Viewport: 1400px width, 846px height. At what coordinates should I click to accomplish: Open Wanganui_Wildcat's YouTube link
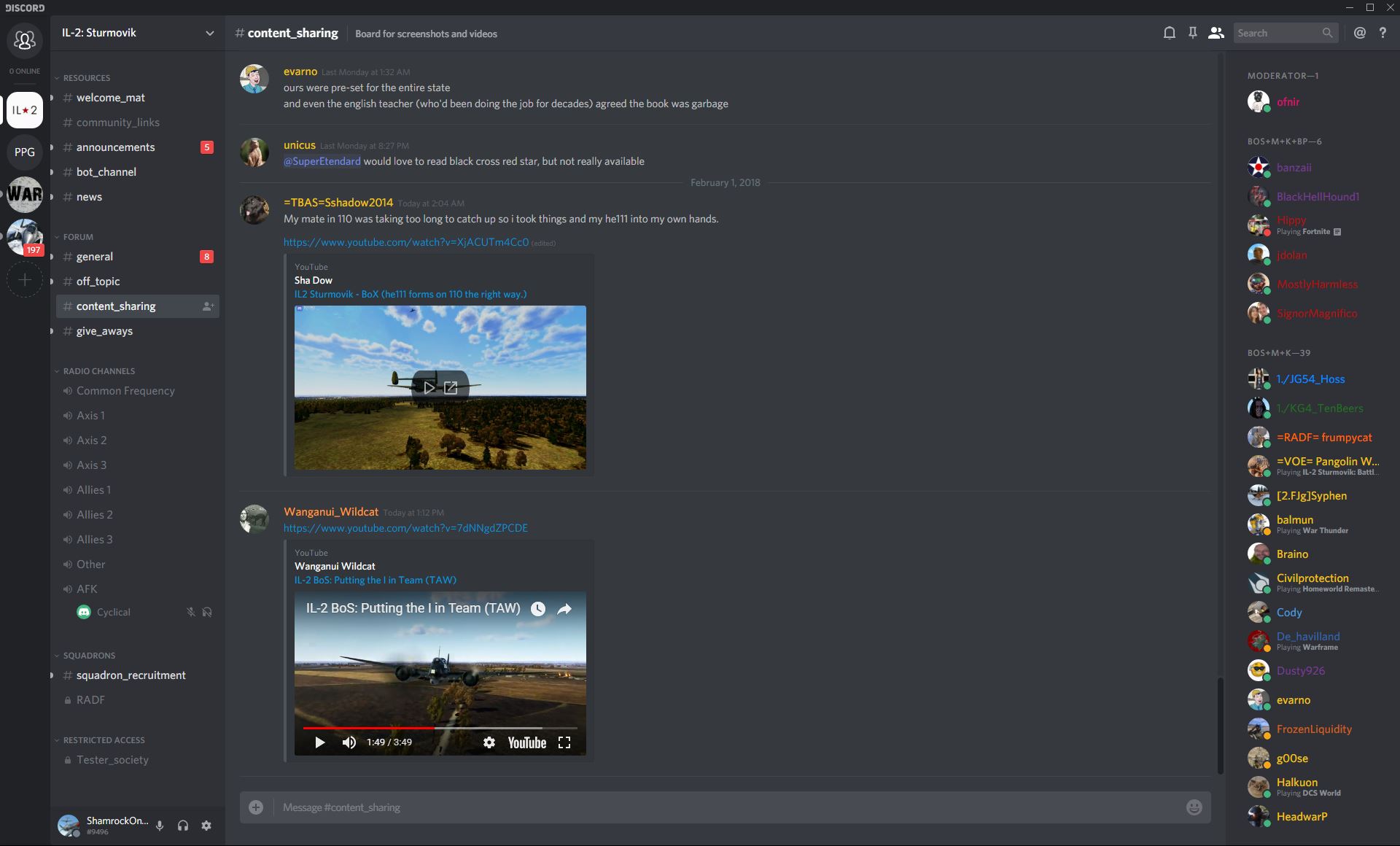tap(405, 527)
